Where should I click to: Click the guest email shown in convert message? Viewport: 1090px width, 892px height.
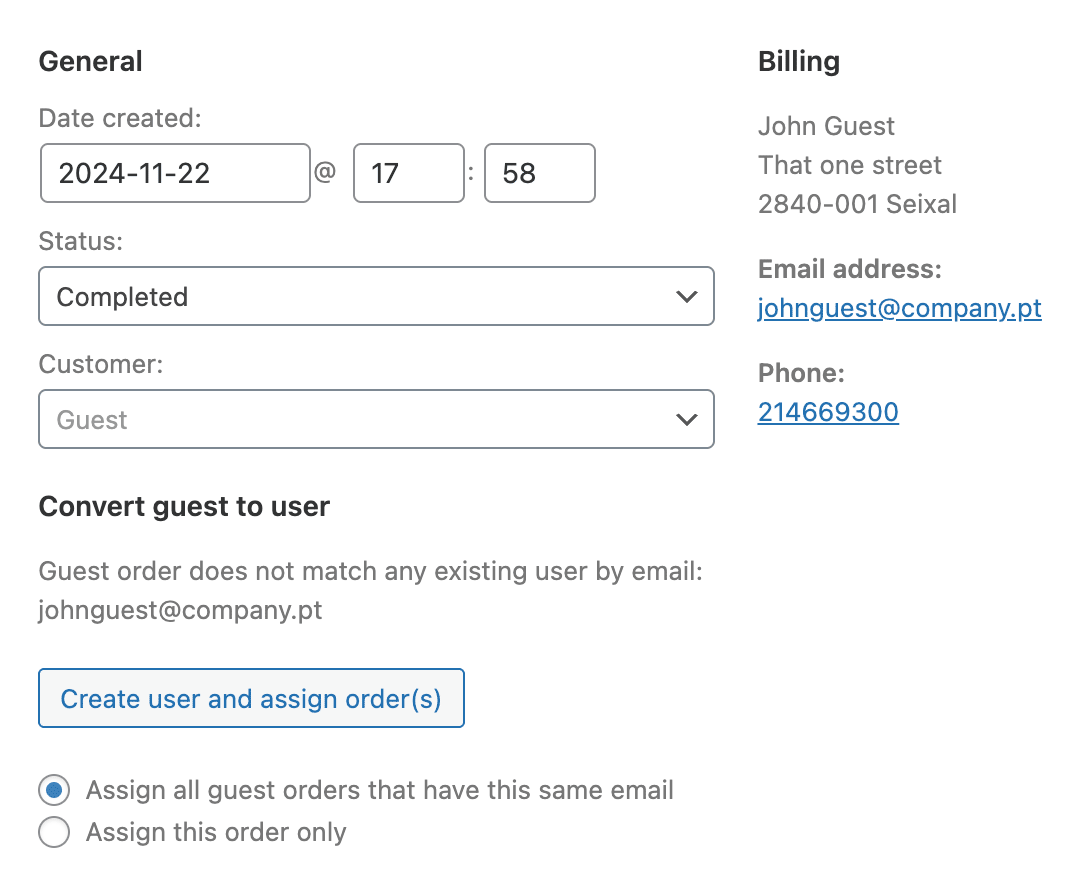pos(179,610)
